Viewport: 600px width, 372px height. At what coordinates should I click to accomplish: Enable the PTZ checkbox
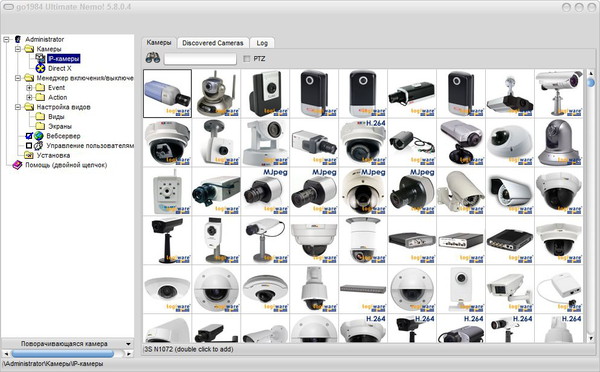click(x=247, y=59)
